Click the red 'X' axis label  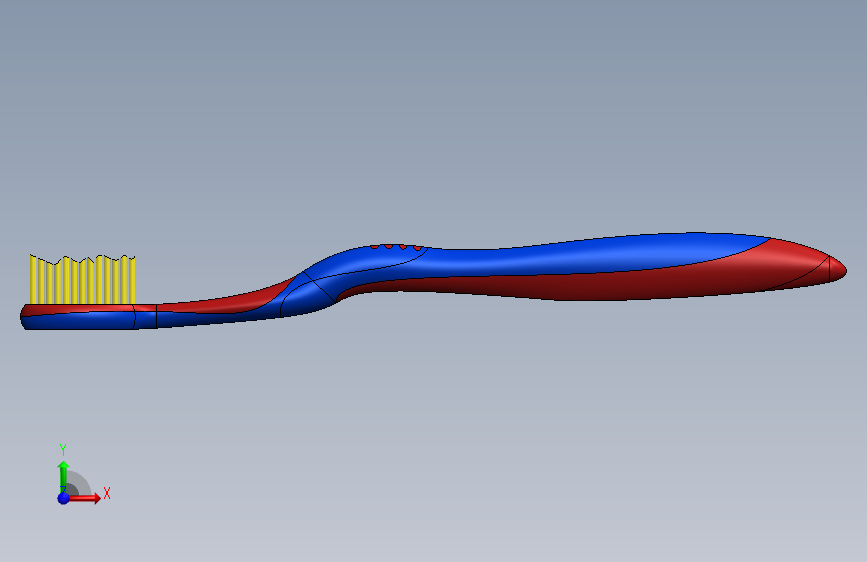point(107,493)
